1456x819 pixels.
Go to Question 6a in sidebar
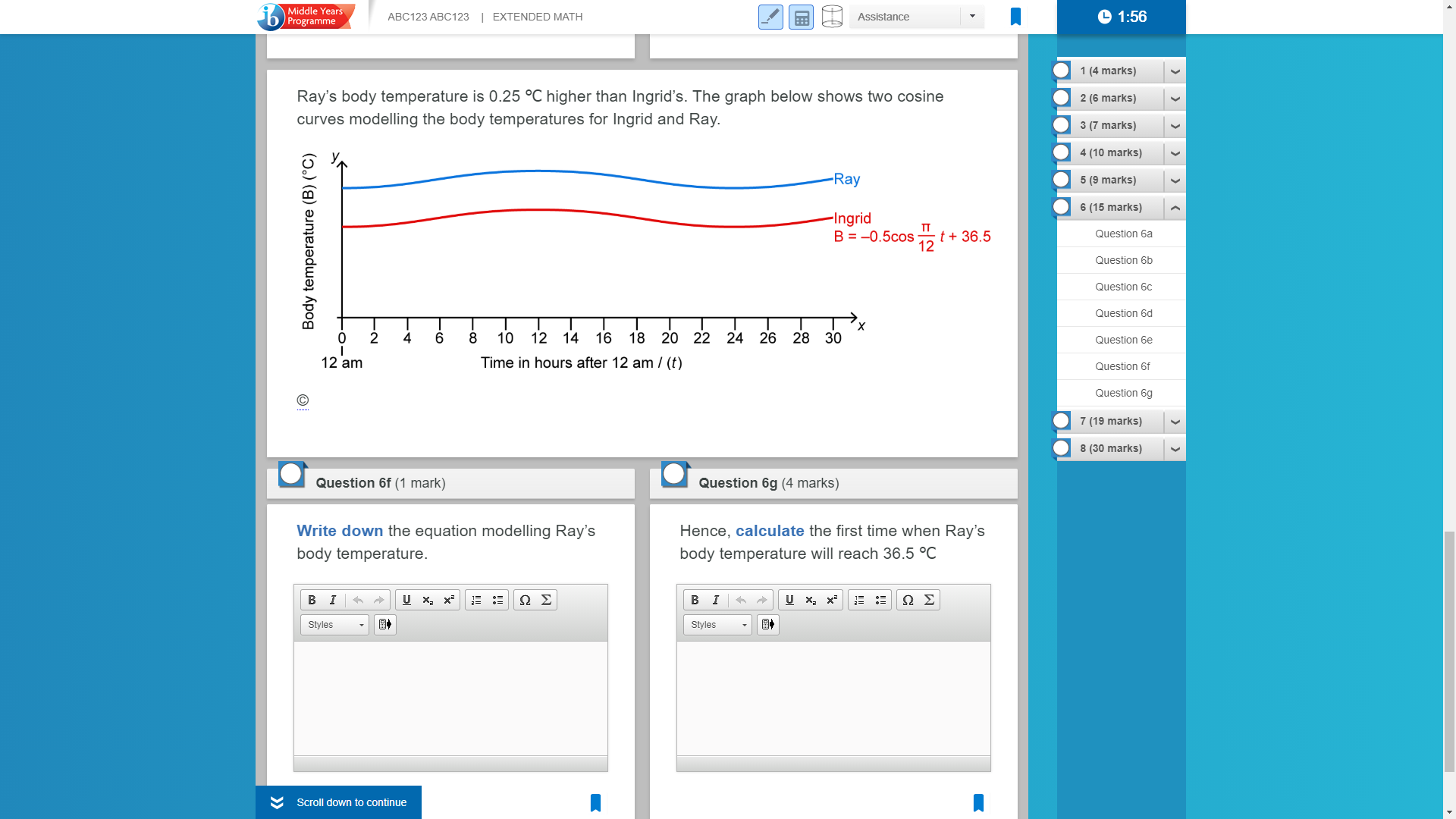click(1123, 234)
